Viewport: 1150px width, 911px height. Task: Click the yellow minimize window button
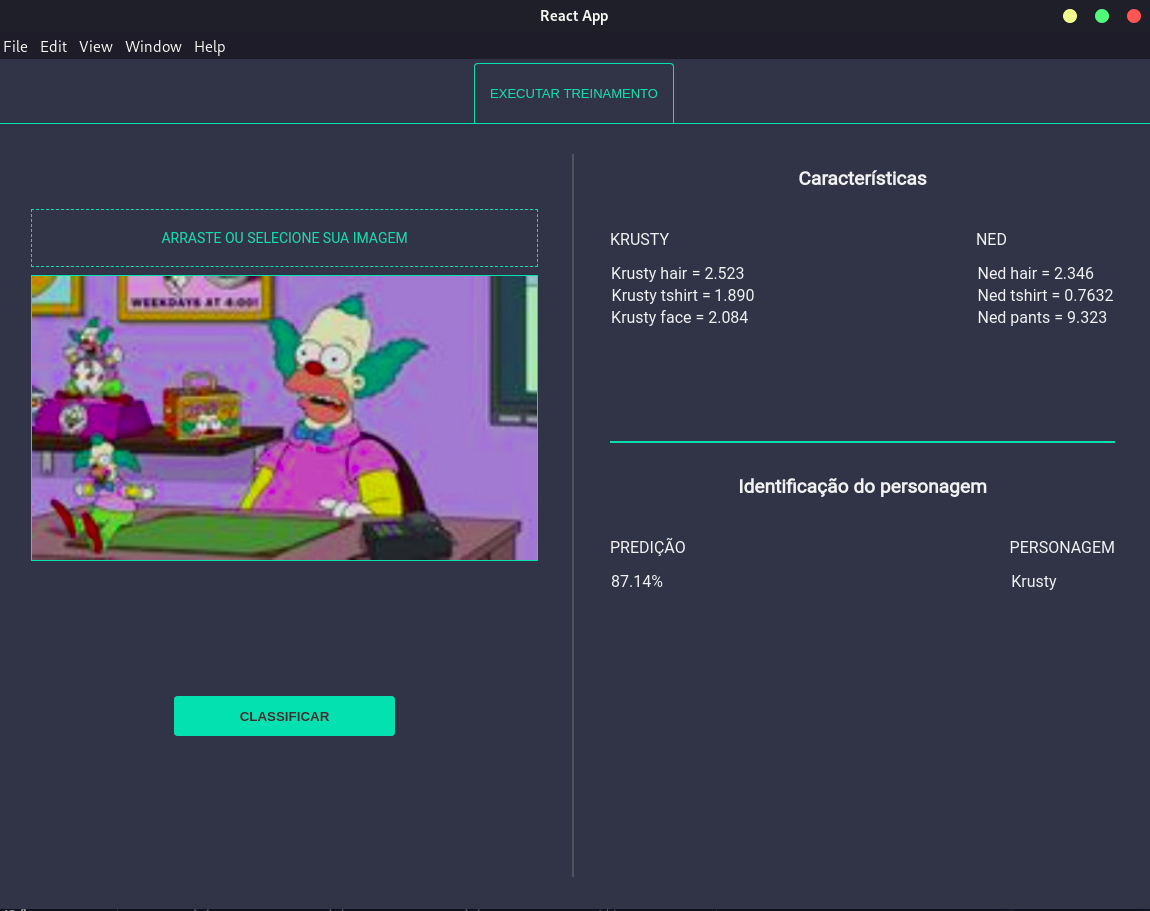click(1070, 16)
